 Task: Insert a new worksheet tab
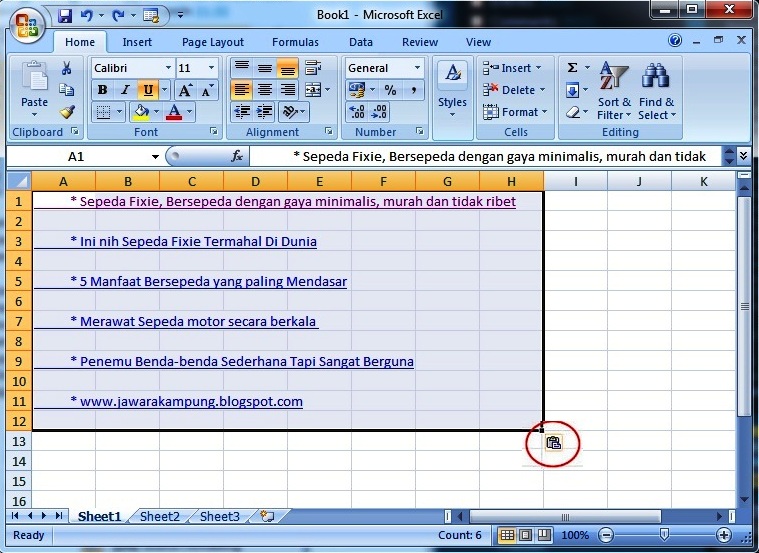click(x=267, y=516)
